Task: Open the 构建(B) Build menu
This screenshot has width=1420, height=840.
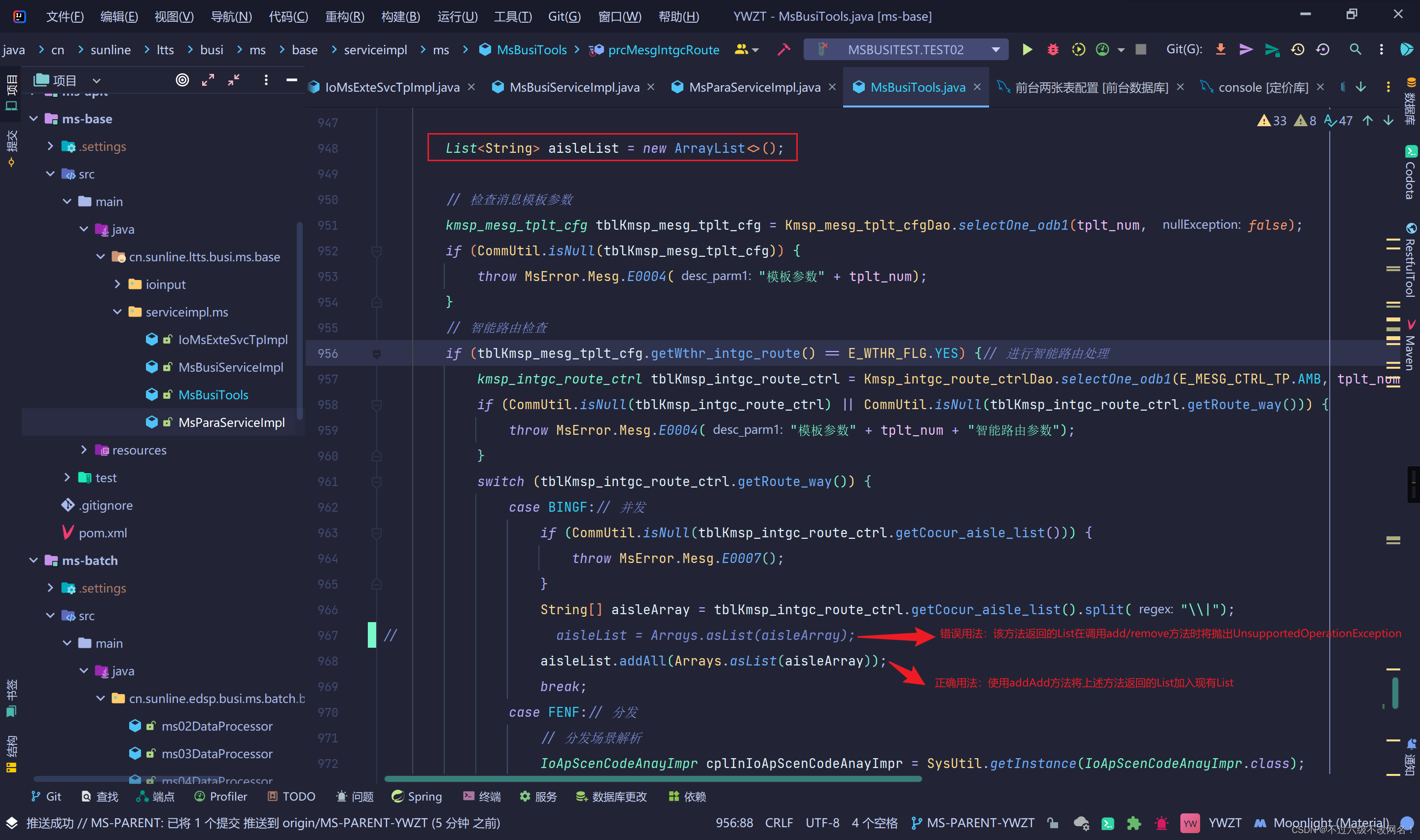Action: 400,16
